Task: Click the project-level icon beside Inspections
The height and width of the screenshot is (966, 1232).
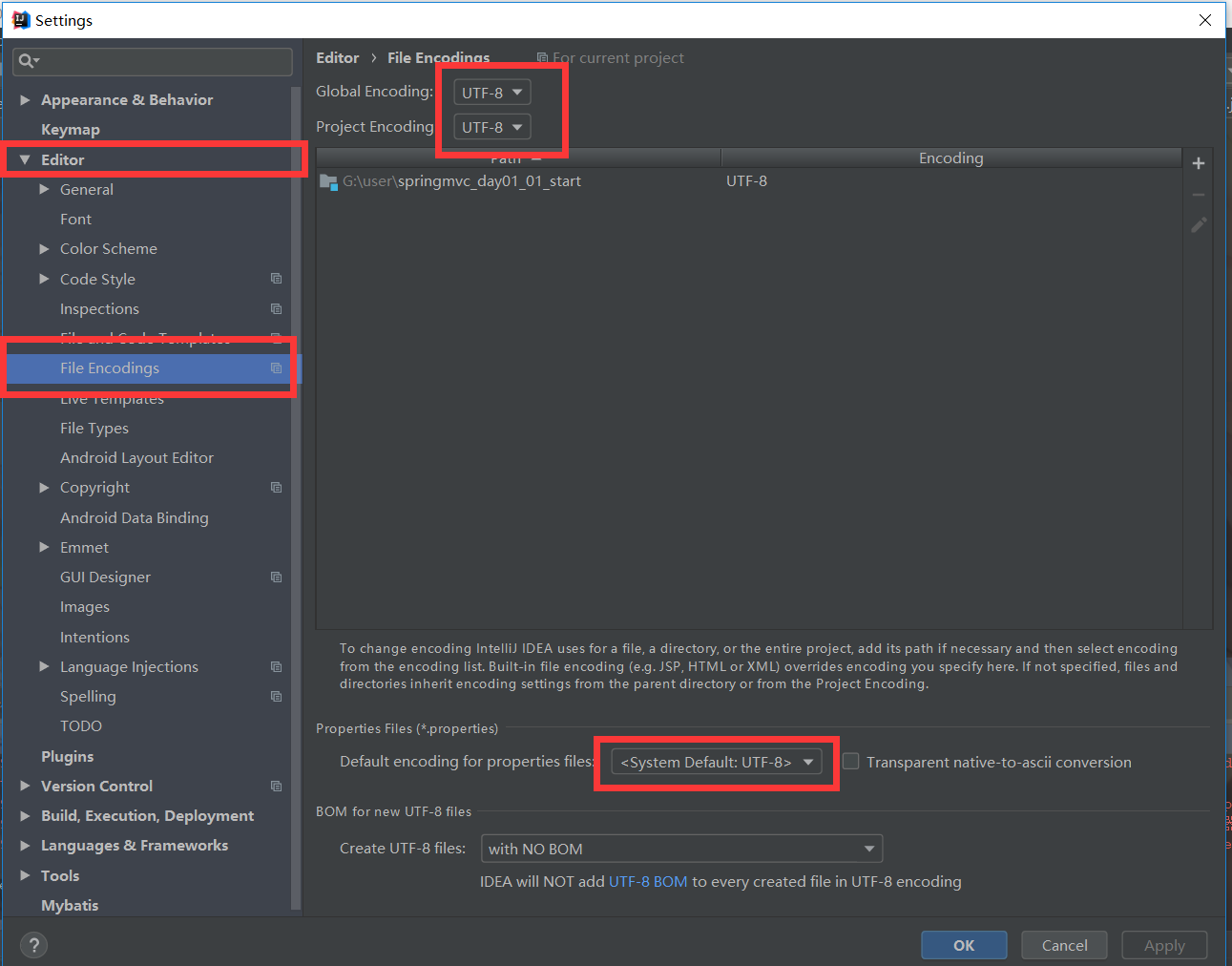Action: point(276,308)
